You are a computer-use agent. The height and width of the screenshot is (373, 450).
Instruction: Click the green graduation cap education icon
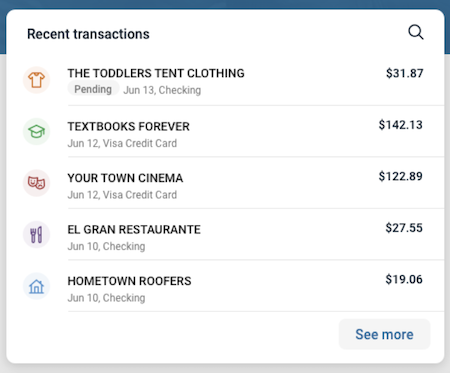pyautogui.click(x=36, y=131)
